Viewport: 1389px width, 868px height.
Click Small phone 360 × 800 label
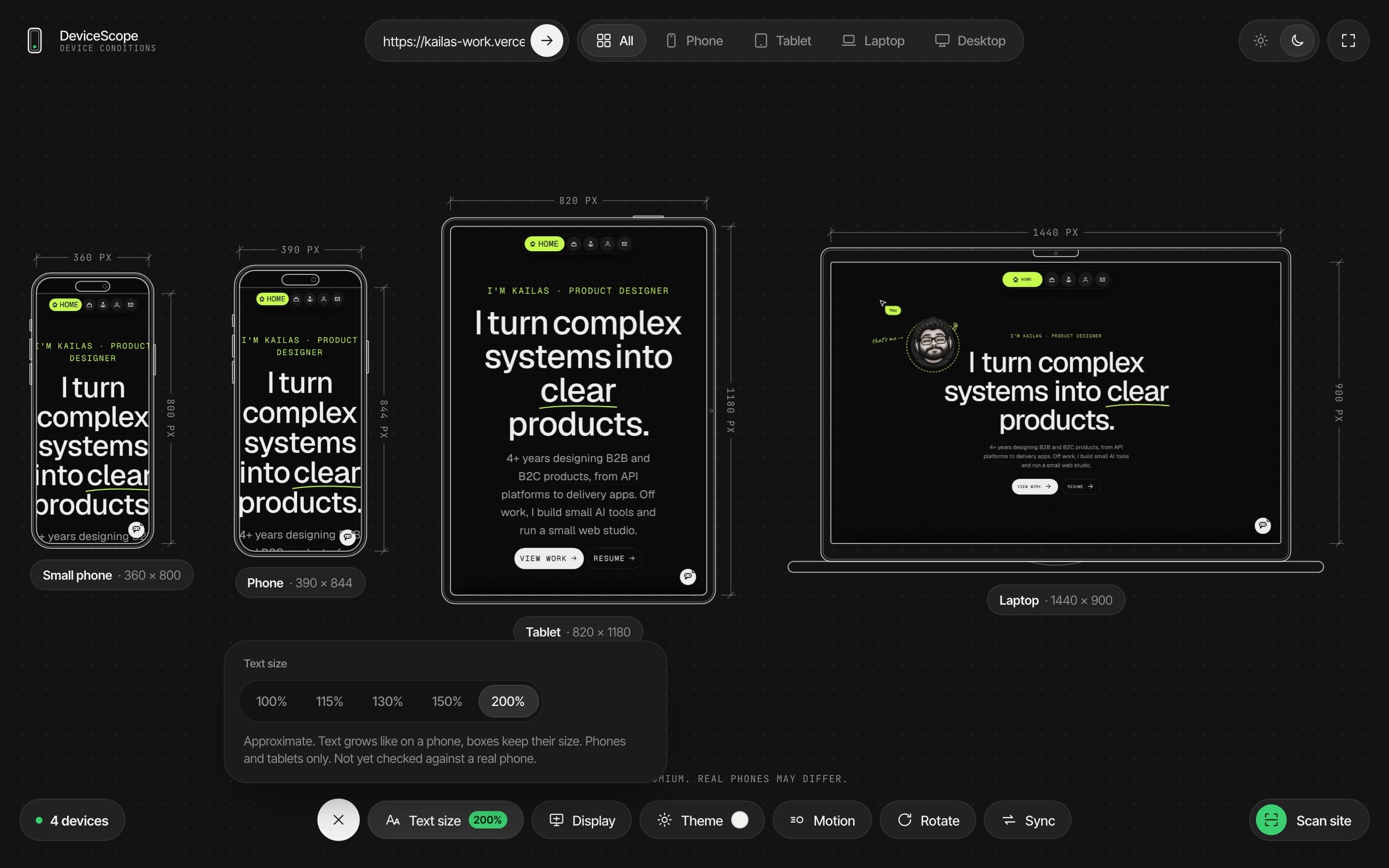111,575
